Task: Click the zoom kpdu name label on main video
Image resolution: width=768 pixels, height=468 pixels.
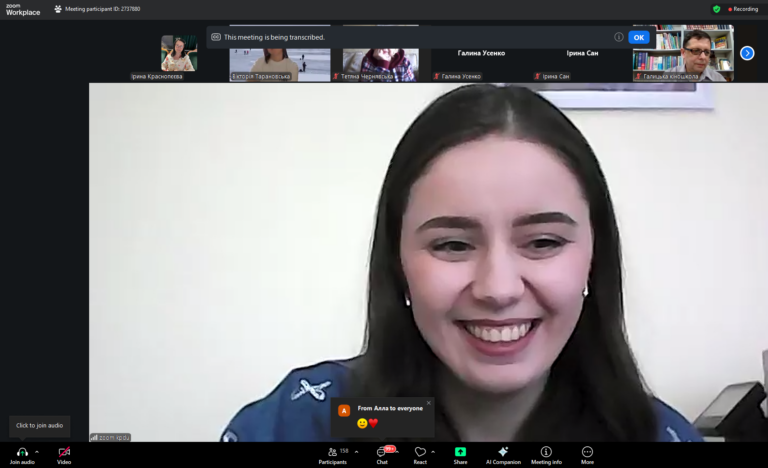Action: 110,437
